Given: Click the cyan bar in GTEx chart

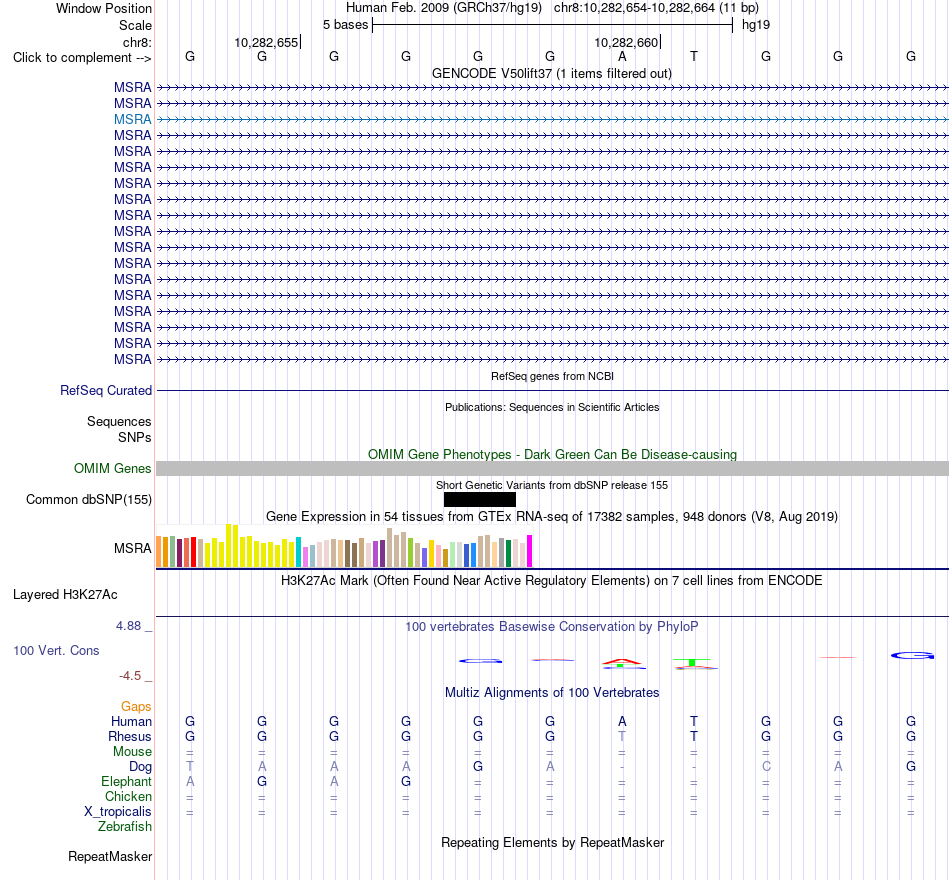Looking at the screenshot, I should pos(299,552).
